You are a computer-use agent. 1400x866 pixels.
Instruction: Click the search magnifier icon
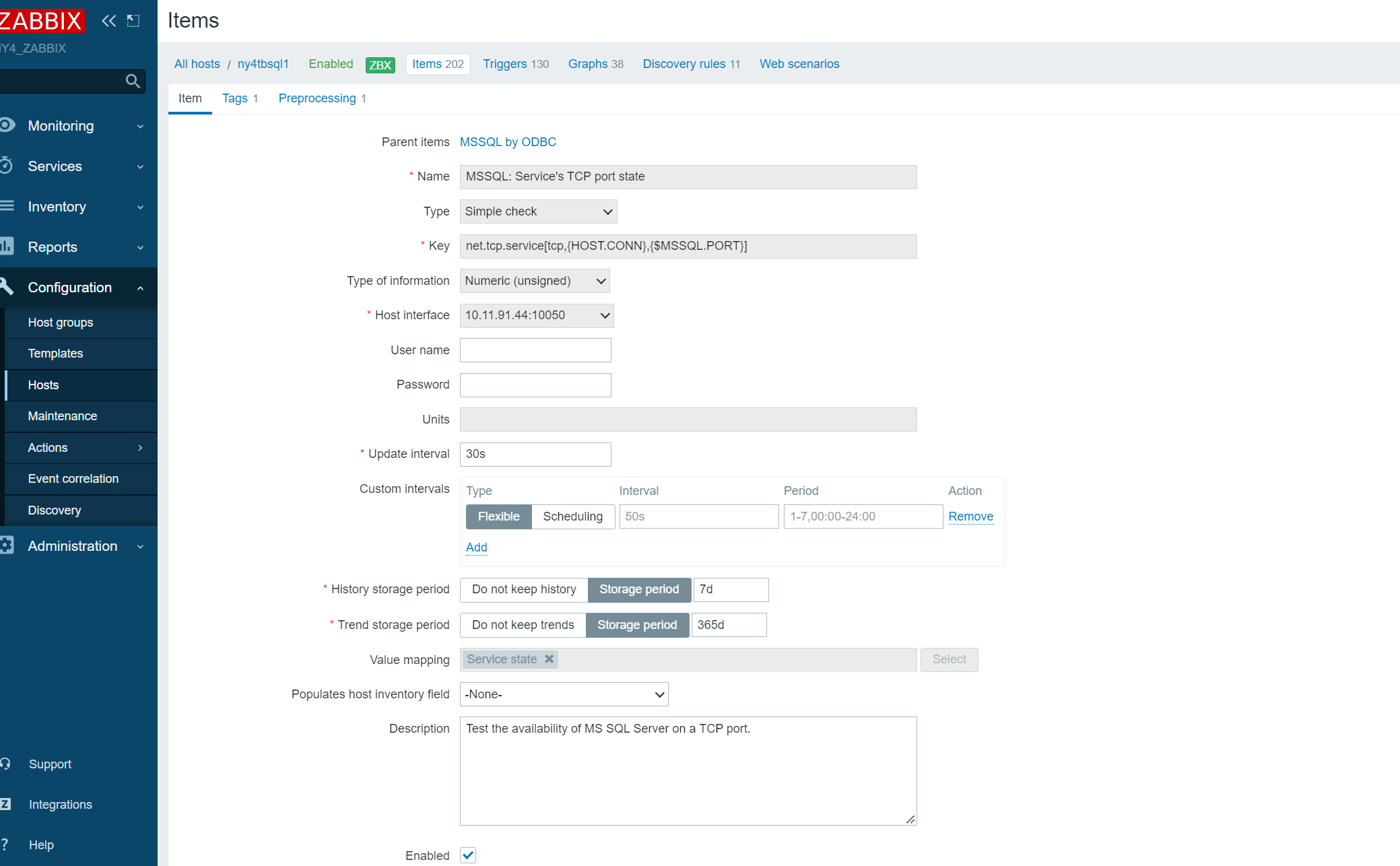click(x=133, y=81)
